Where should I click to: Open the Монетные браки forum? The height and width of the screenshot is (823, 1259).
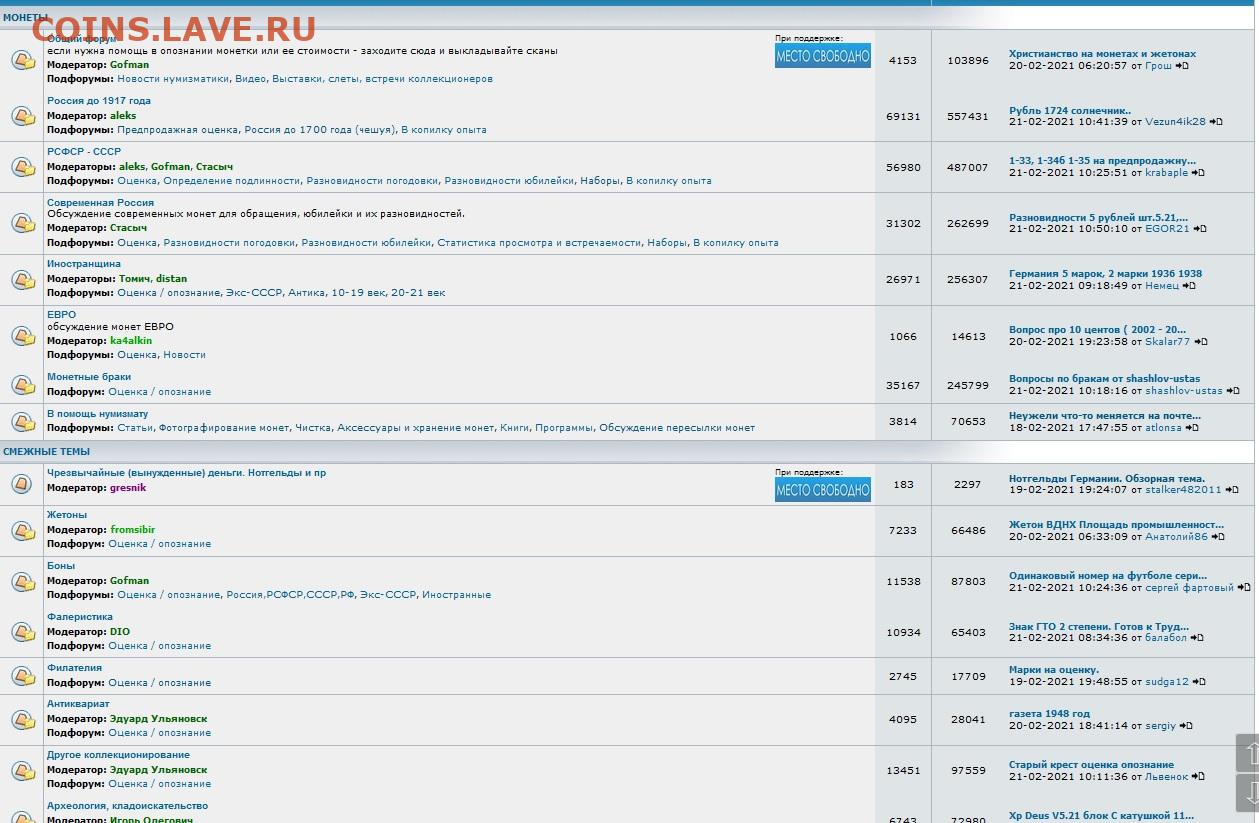pyautogui.click(x=89, y=377)
